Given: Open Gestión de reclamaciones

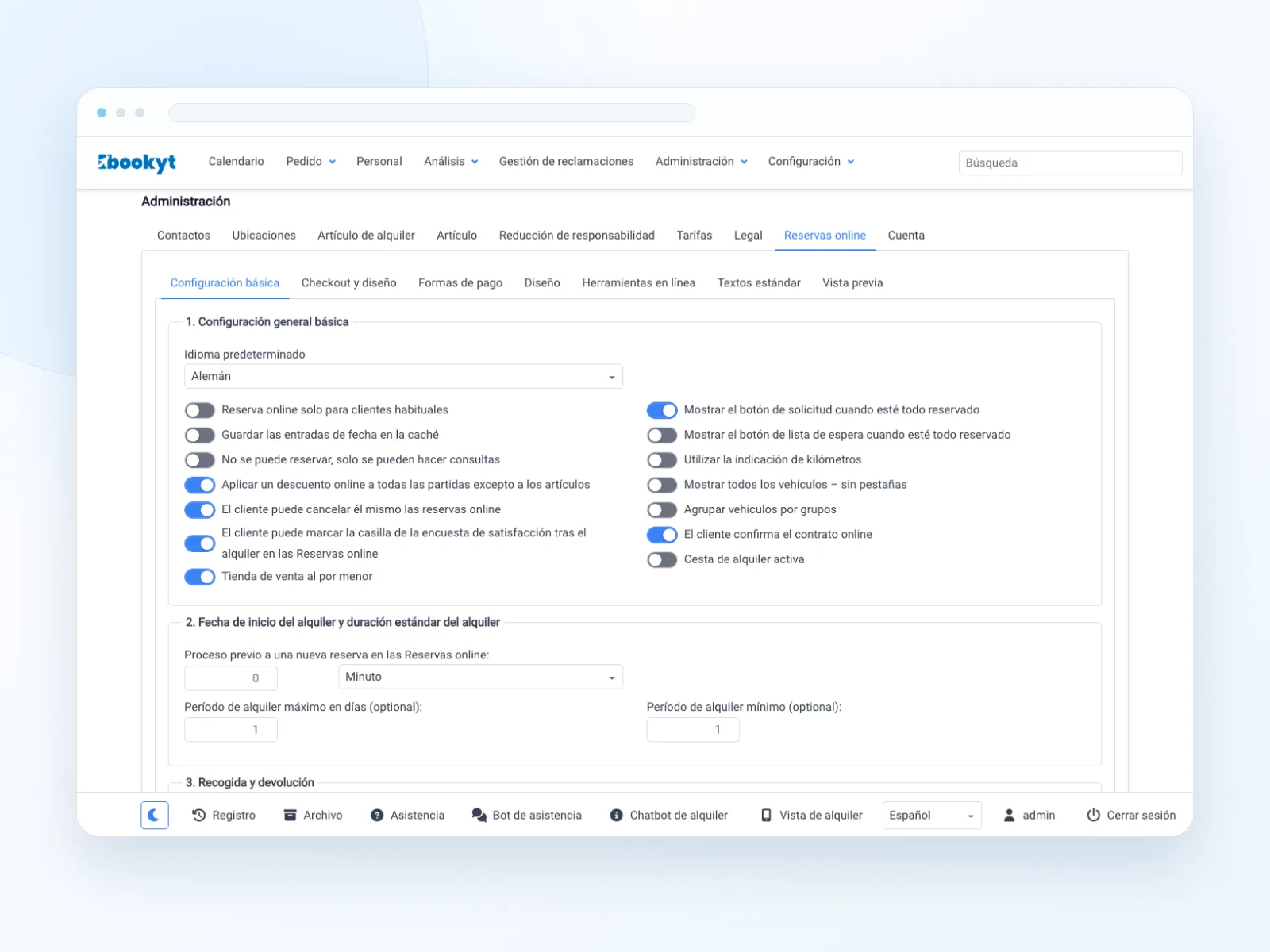Looking at the screenshot, I should tap(566, 161).
